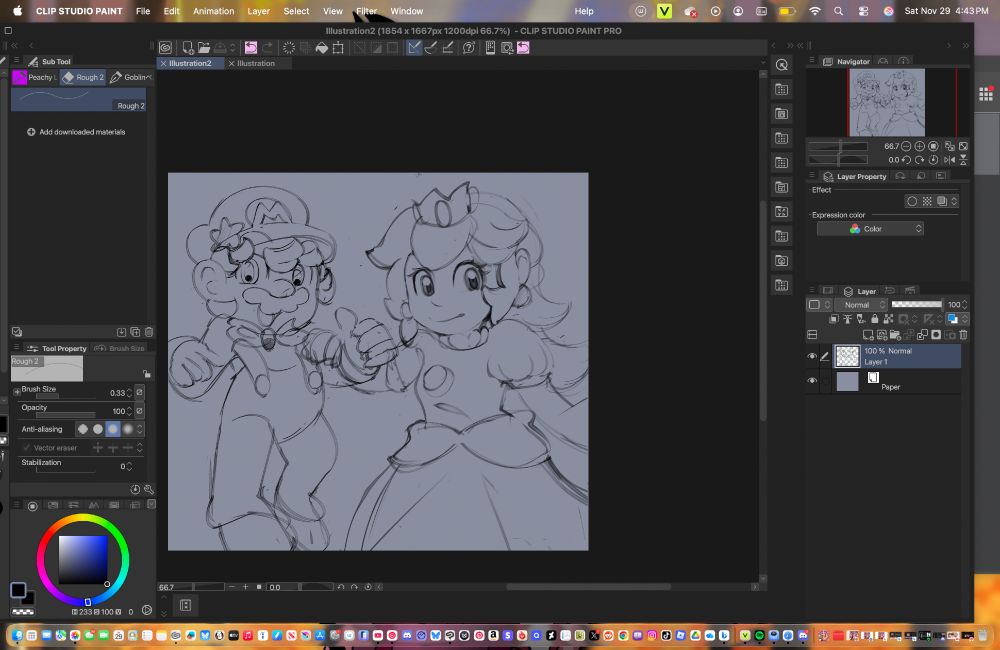The image size is (1000, 650).
Task: Expand the Brush Size plus expander
Action: (x=17, y=392)
